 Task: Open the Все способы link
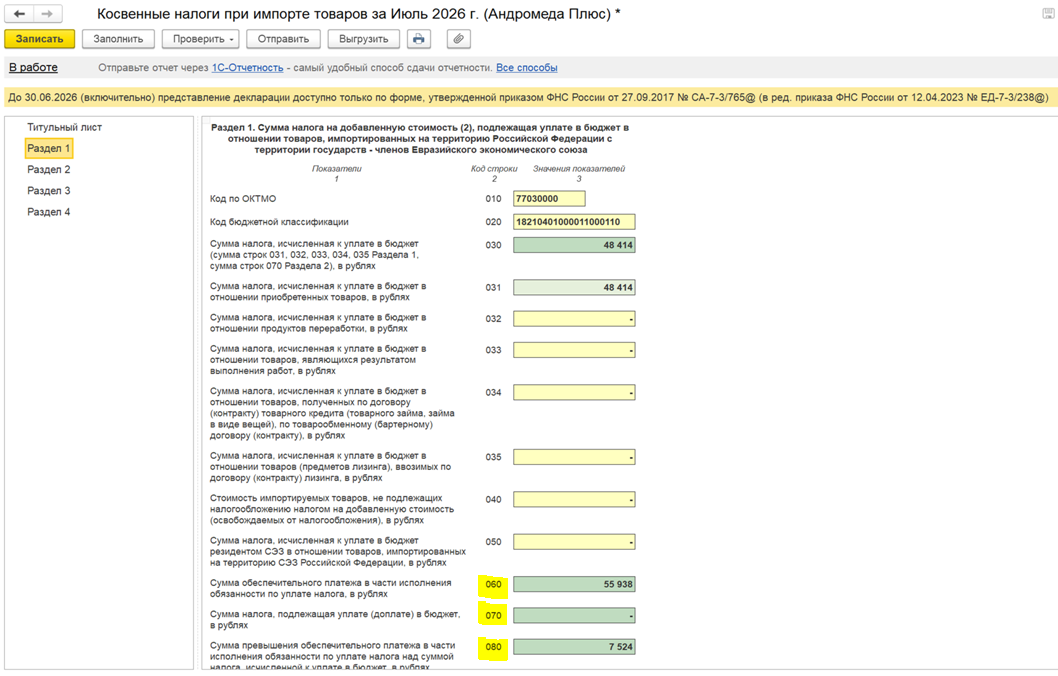click(527, 67)
